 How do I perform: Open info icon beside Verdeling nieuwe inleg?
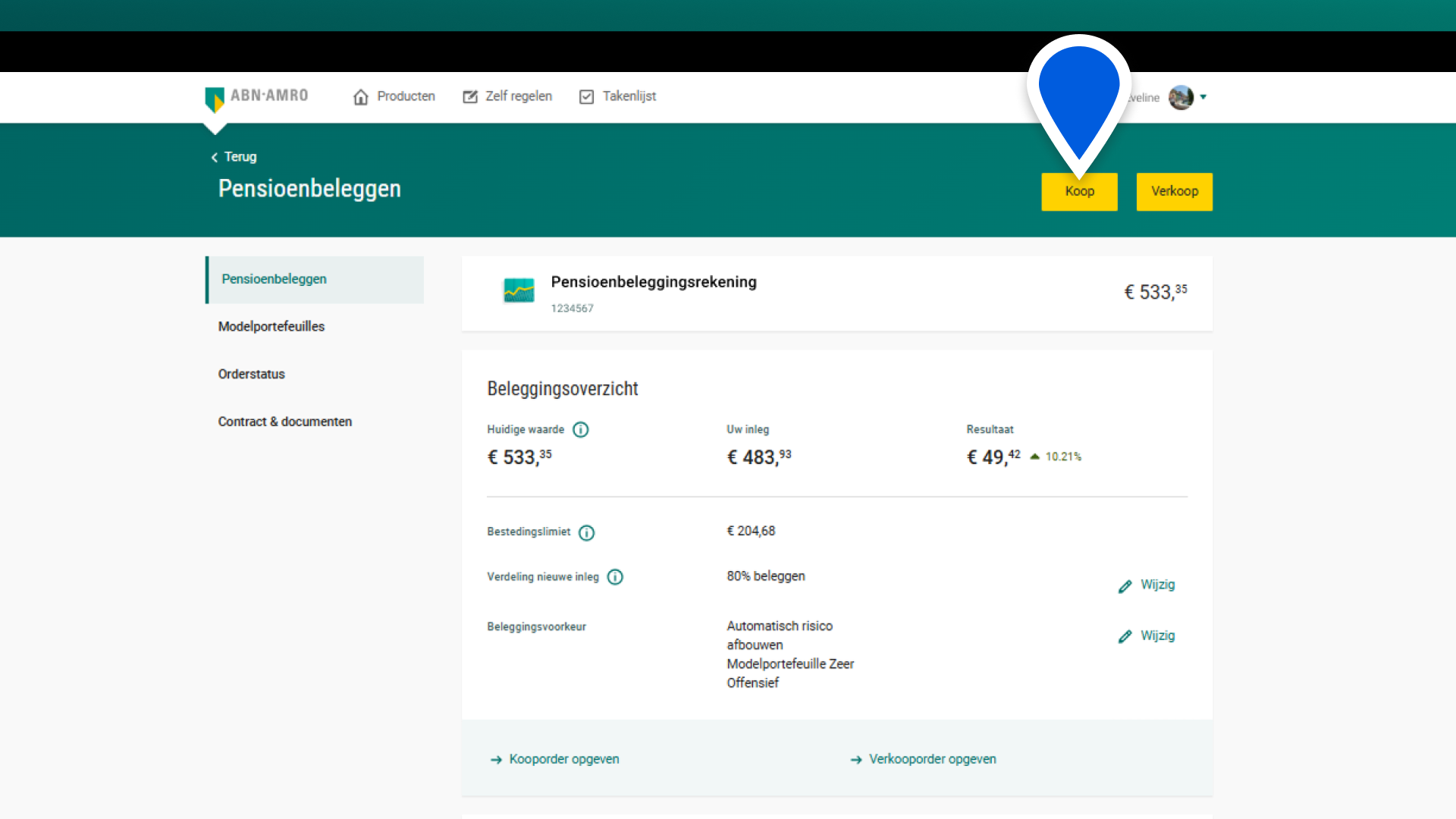[x=615, y=578]
